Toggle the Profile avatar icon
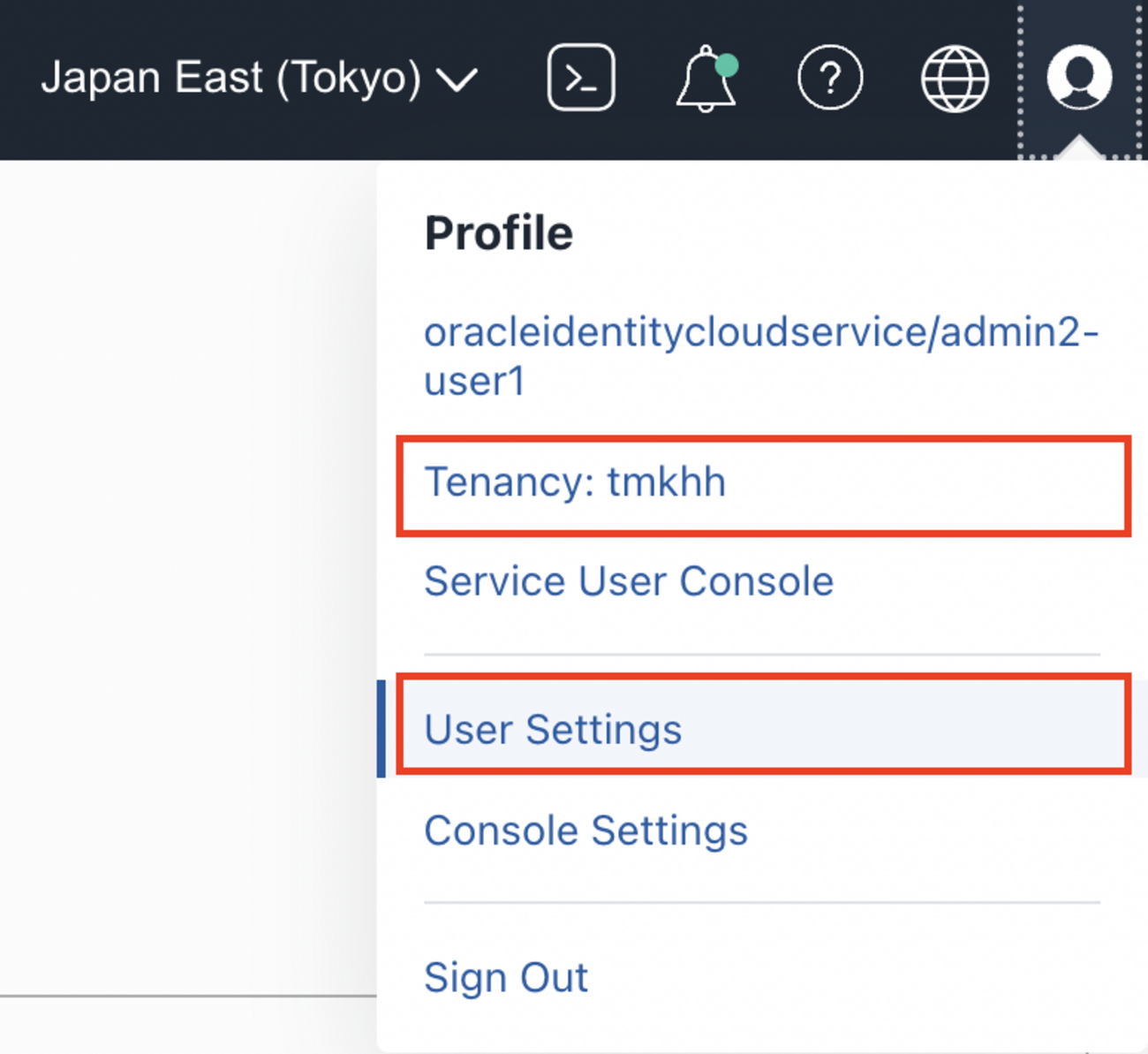This screenshot has height=1054, width=1148. [1079, 77]
